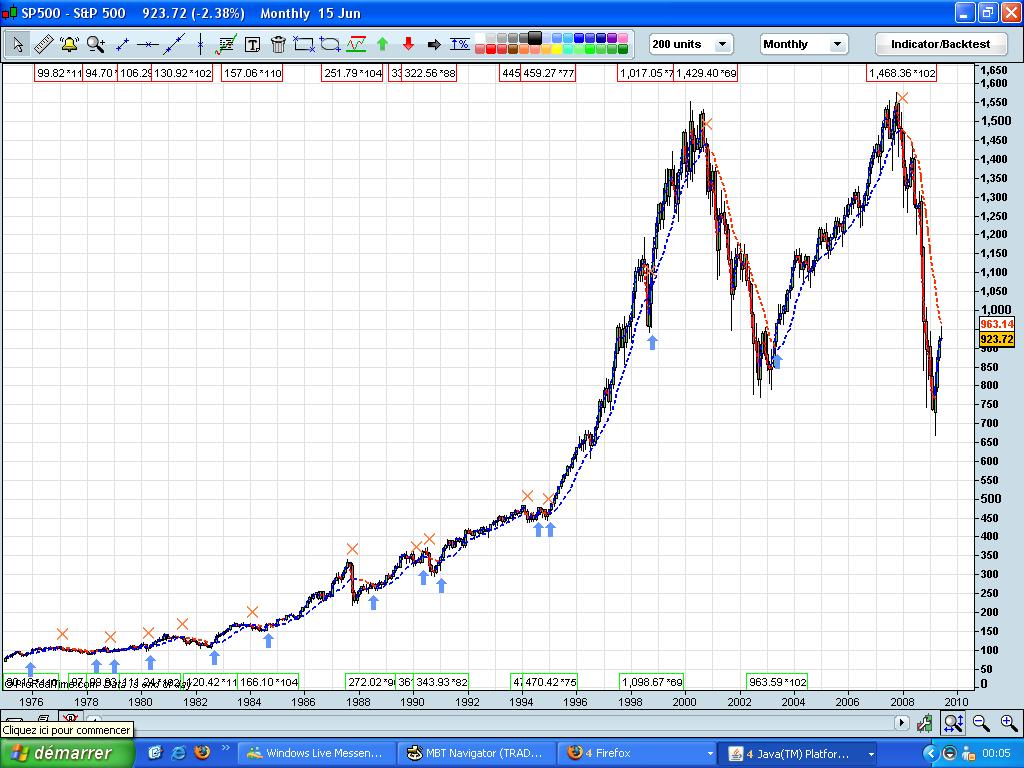Click the Indicator/Backtest button
This screenshot has width=1024, height=768.
pyautogui.click(x=940, y=44)
